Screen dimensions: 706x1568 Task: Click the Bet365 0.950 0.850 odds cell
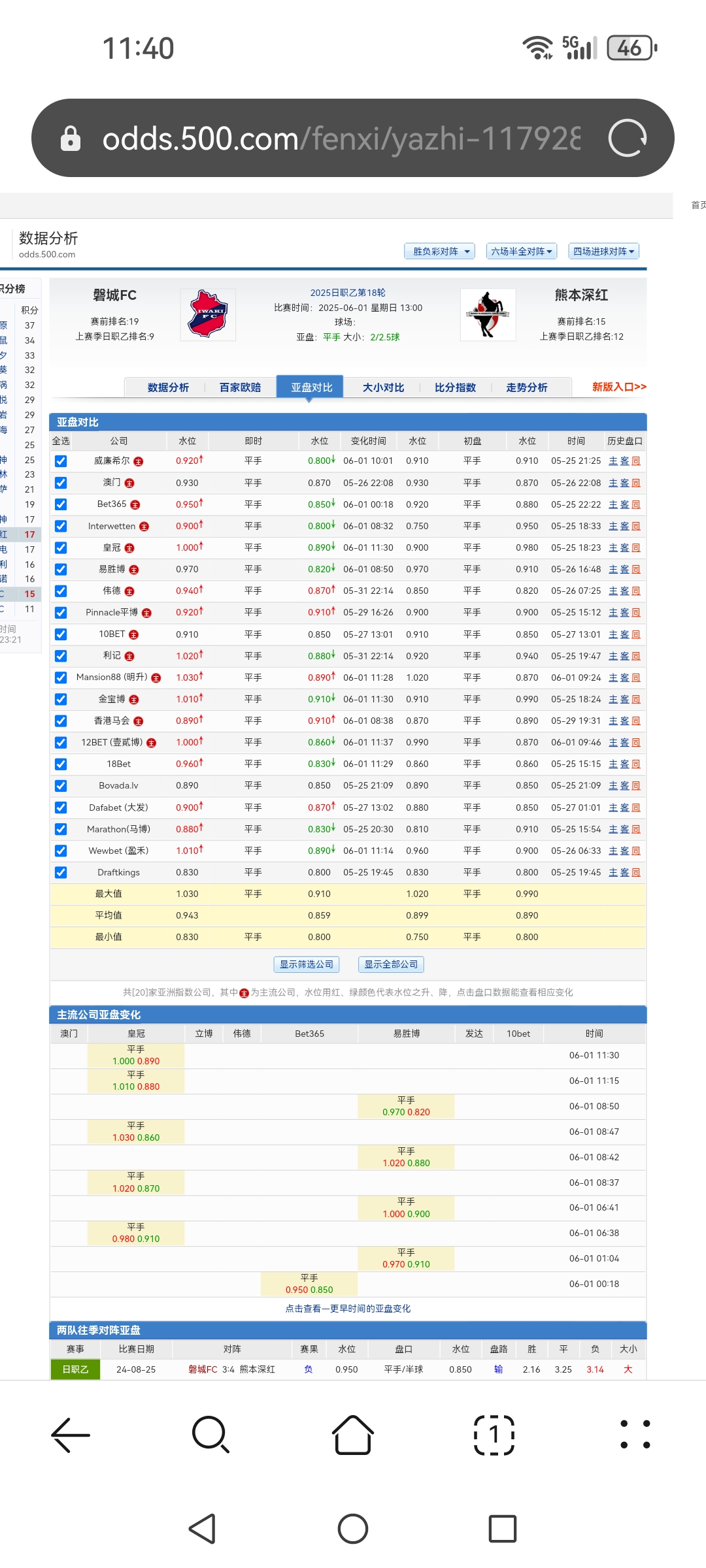309,1284
